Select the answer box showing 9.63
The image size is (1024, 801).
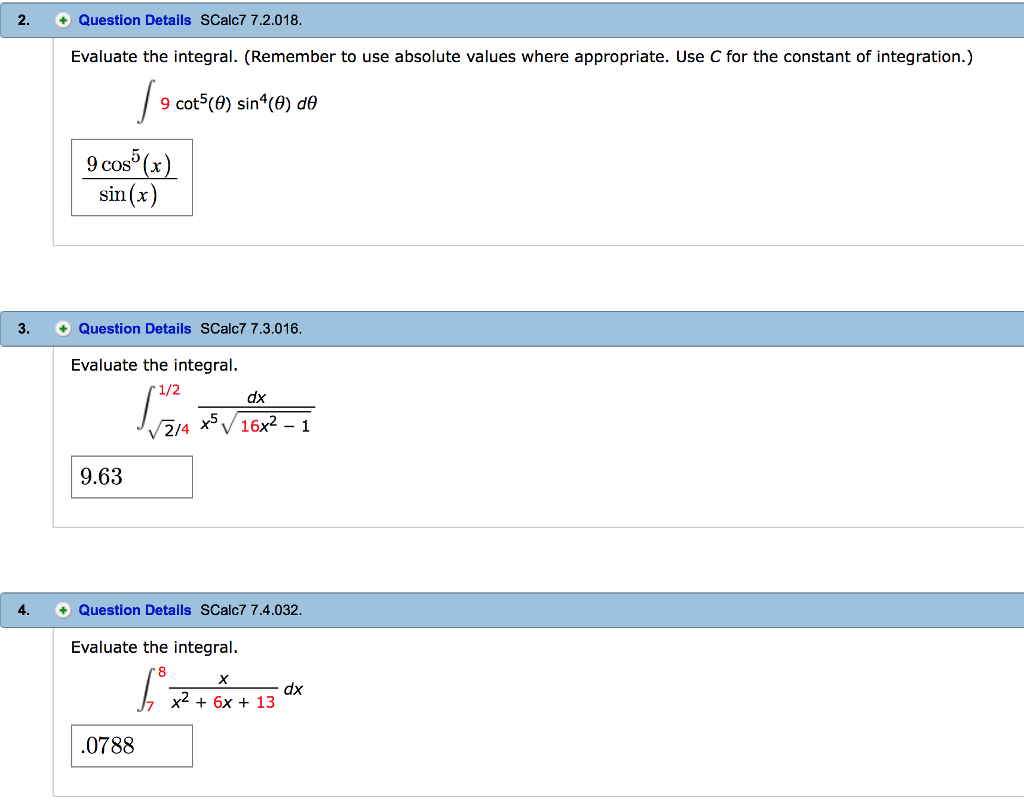point(131,476)
